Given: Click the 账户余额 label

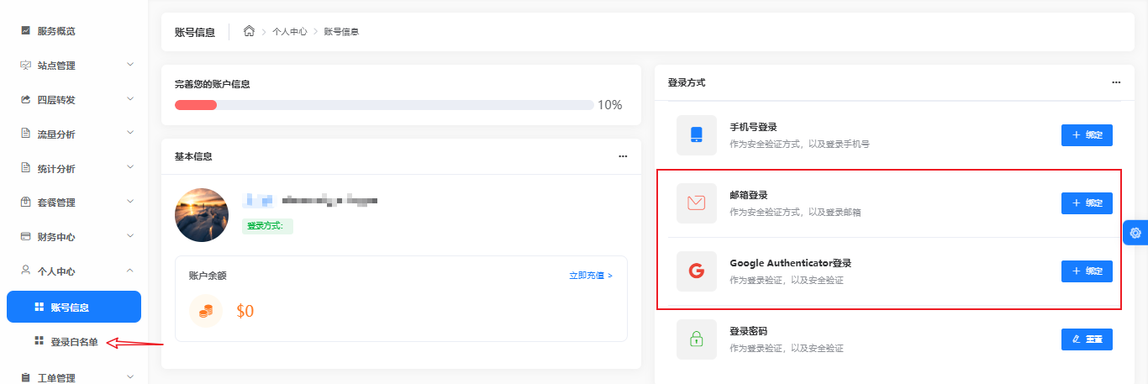Looking at the screenshot, I should click(x=207, y=276).
